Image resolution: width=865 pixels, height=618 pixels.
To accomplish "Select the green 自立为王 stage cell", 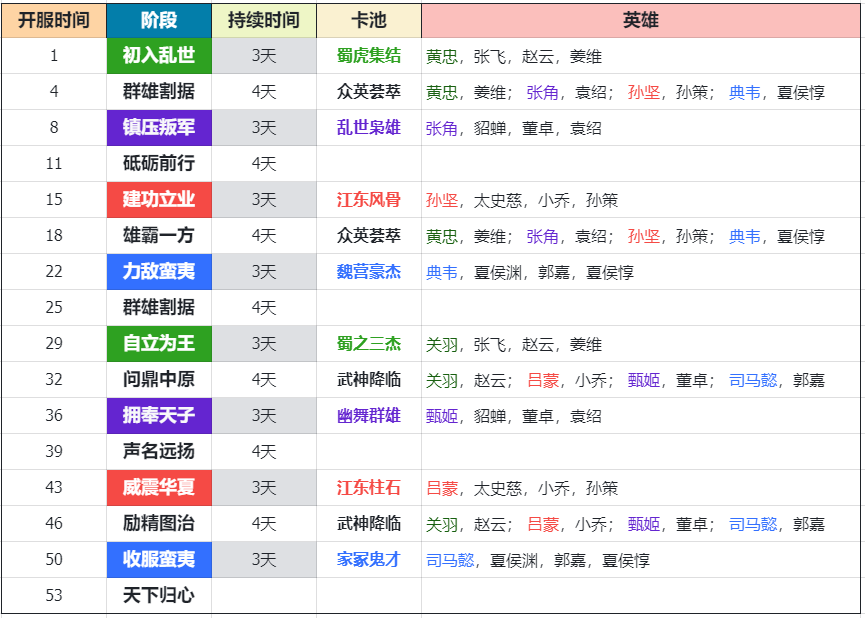I will 159,344.
